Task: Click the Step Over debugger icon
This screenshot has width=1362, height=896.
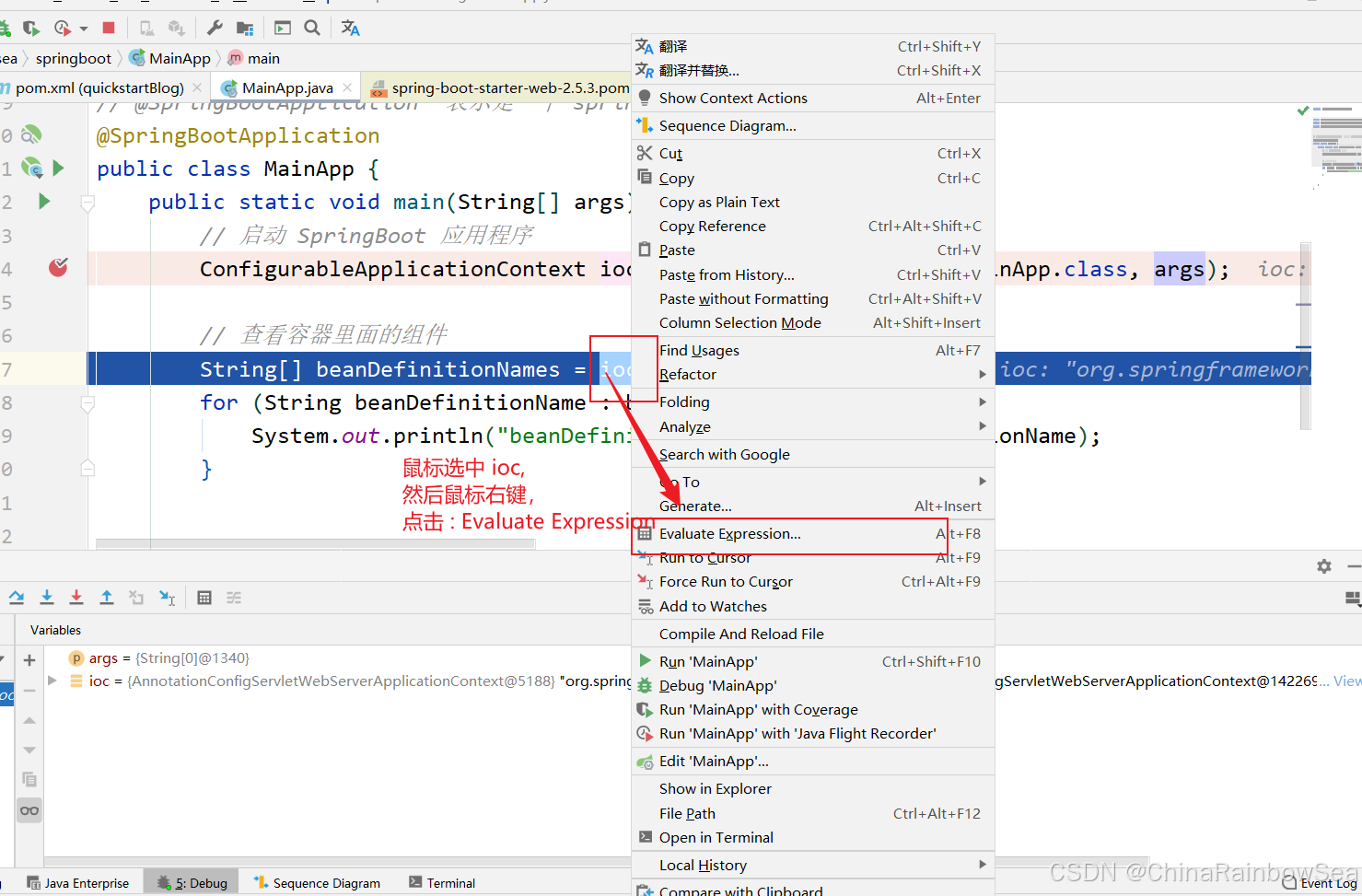Action: (17, 598)
